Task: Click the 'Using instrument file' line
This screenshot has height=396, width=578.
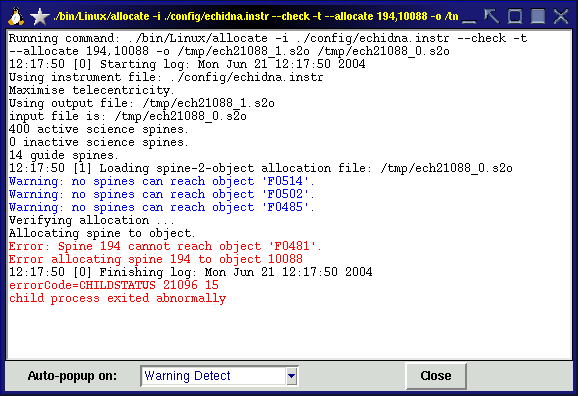Action: [166, 77]
